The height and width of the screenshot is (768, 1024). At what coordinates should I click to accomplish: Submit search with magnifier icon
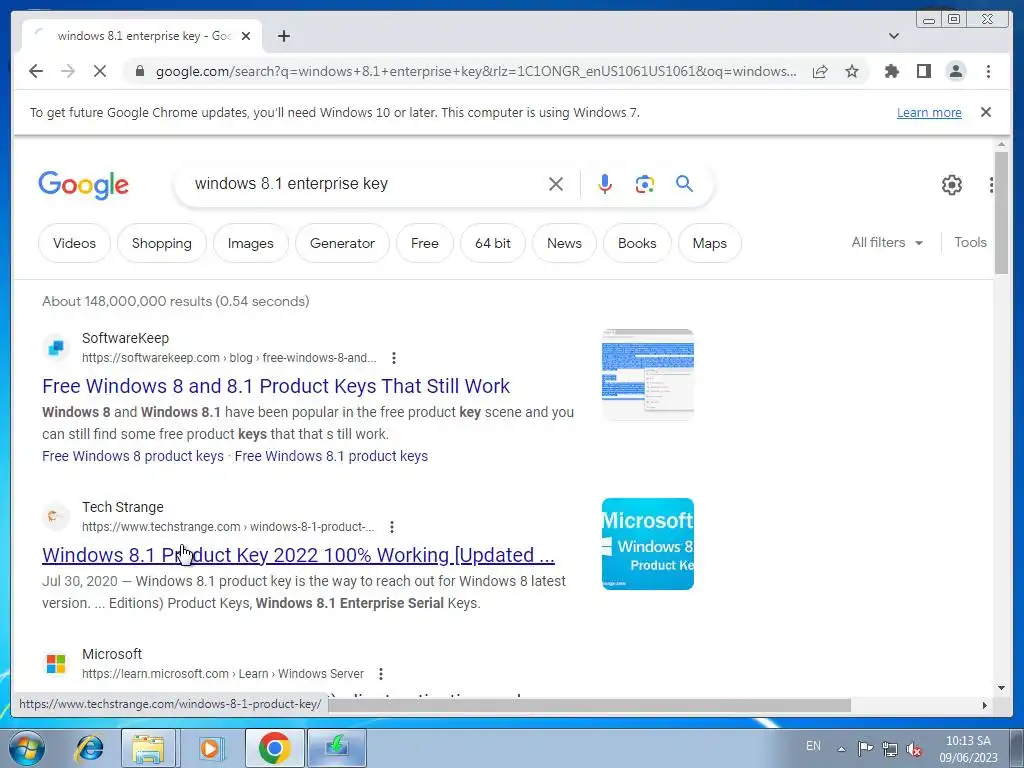coord(684,184)
